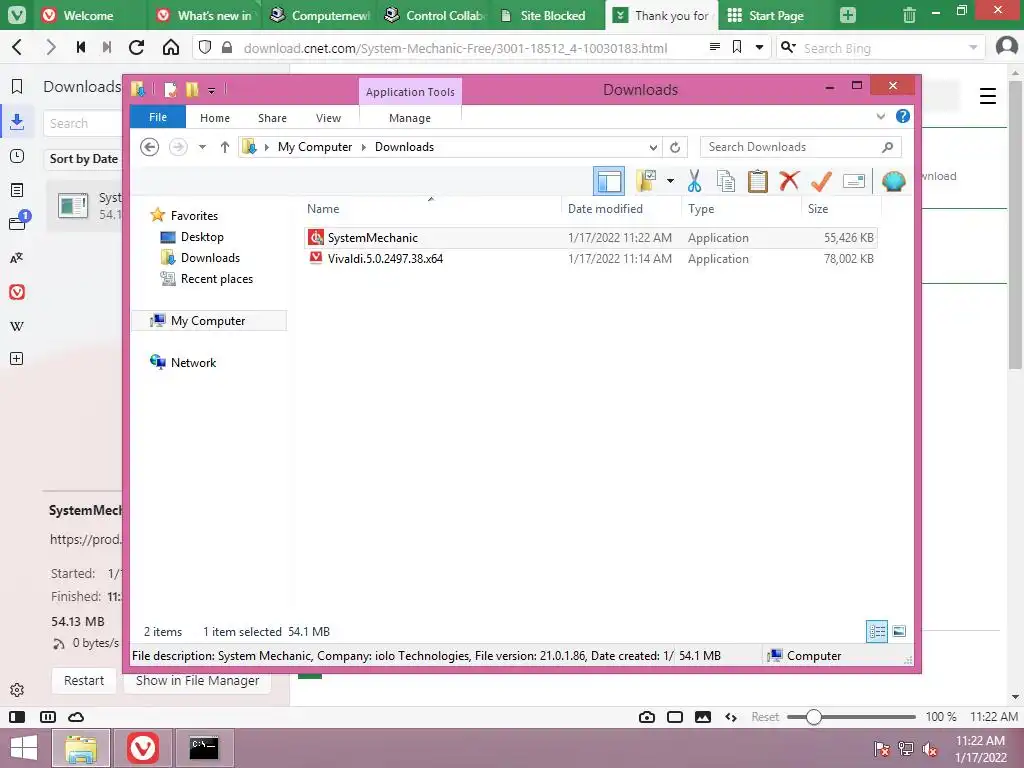The height and width of the screenshot is (768, 1024).
Task: Click the Explorer Back arrow button
Action: [150, 147]
